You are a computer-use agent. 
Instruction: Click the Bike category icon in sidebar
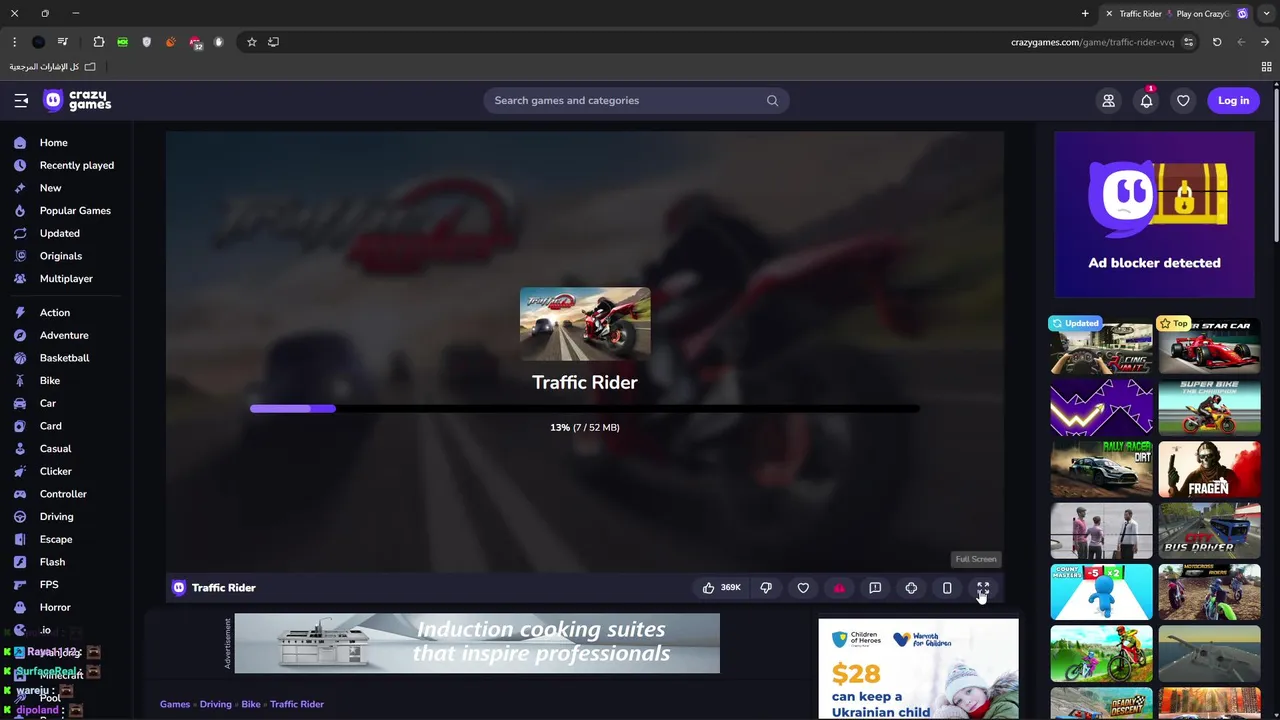tap(20, 381)
